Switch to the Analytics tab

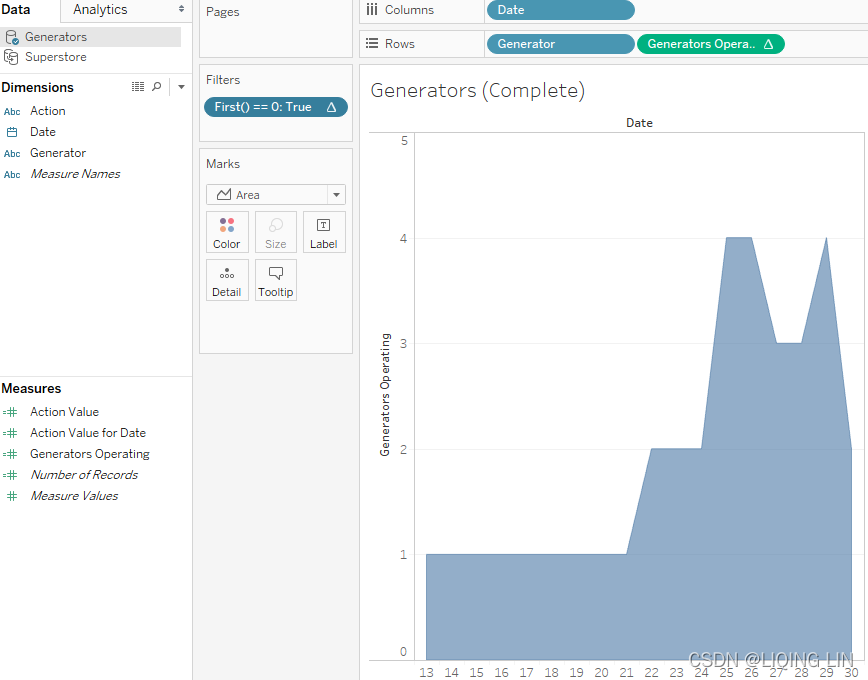pyautogui.click(x=100, y=10)
